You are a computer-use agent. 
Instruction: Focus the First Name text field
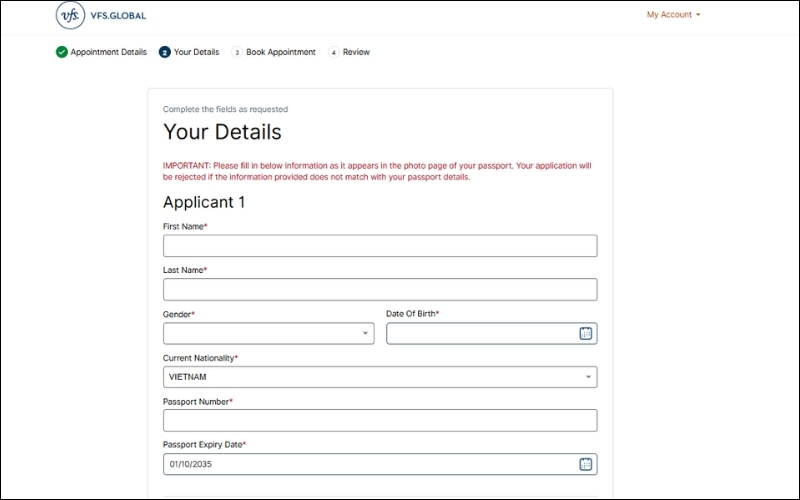click(380, 246)
